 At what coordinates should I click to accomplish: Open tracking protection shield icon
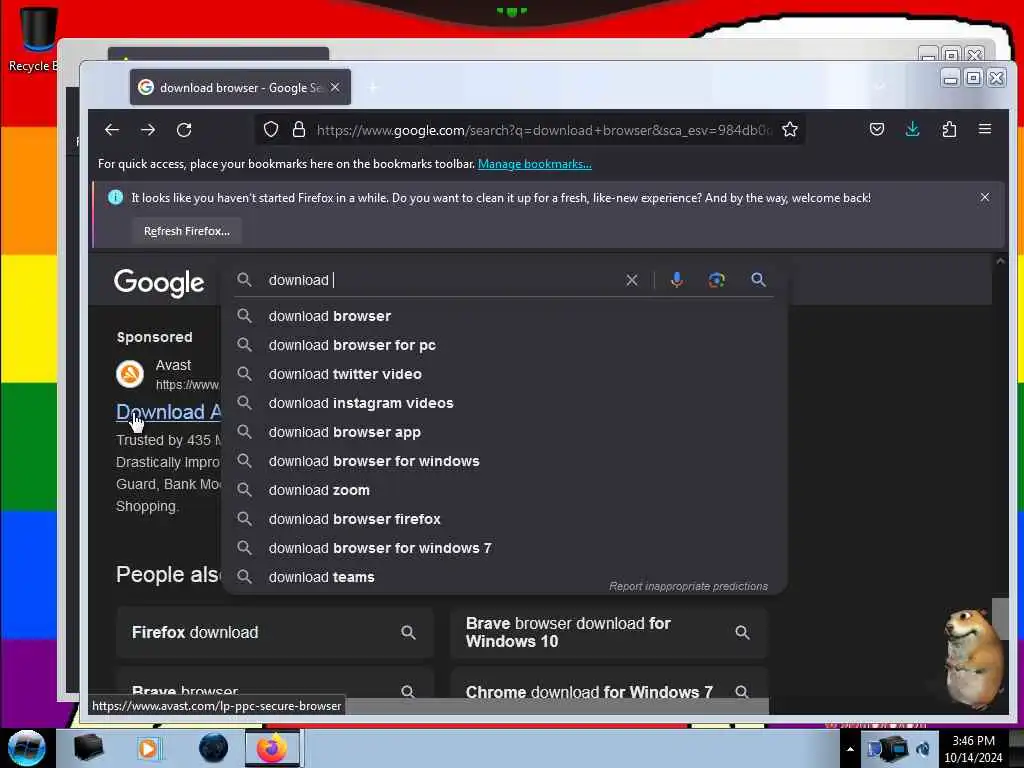coord(271,130)
